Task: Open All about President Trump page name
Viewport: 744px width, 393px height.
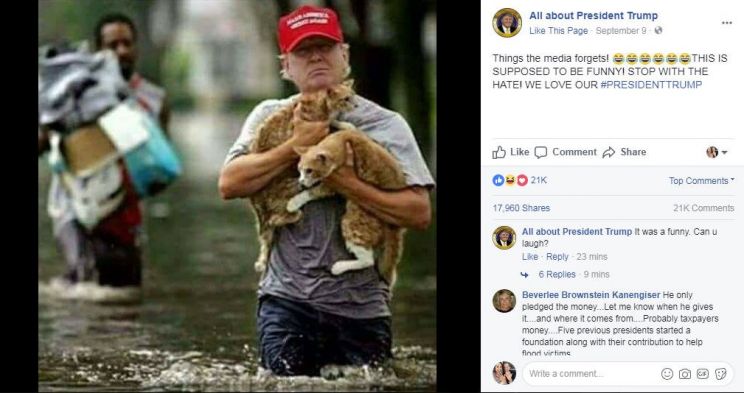Action: [593, 16]
